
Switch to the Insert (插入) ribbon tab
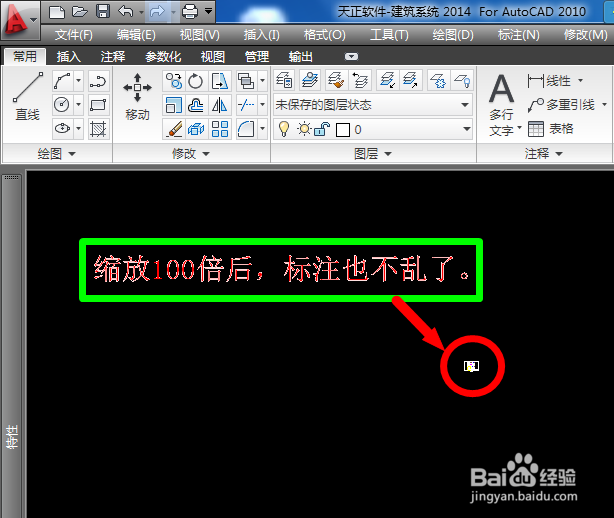click(69, 57)
